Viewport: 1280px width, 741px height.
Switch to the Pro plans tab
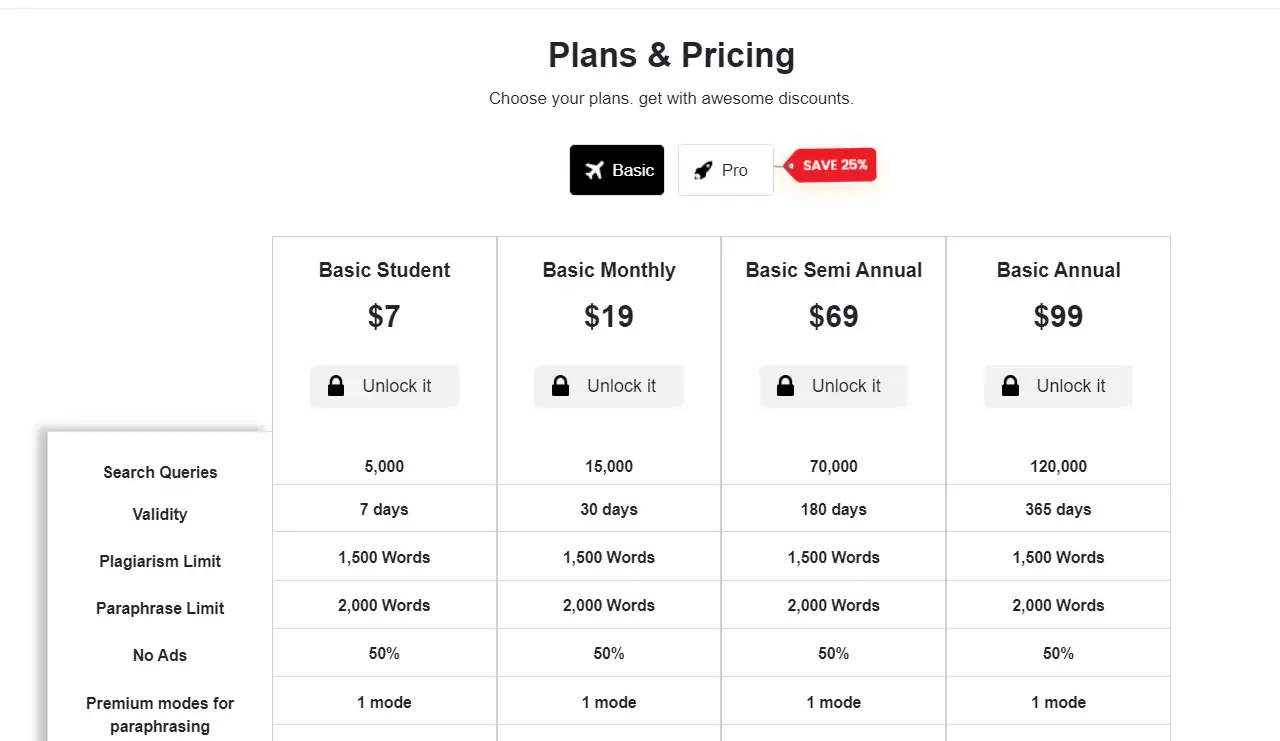point(726,170)
